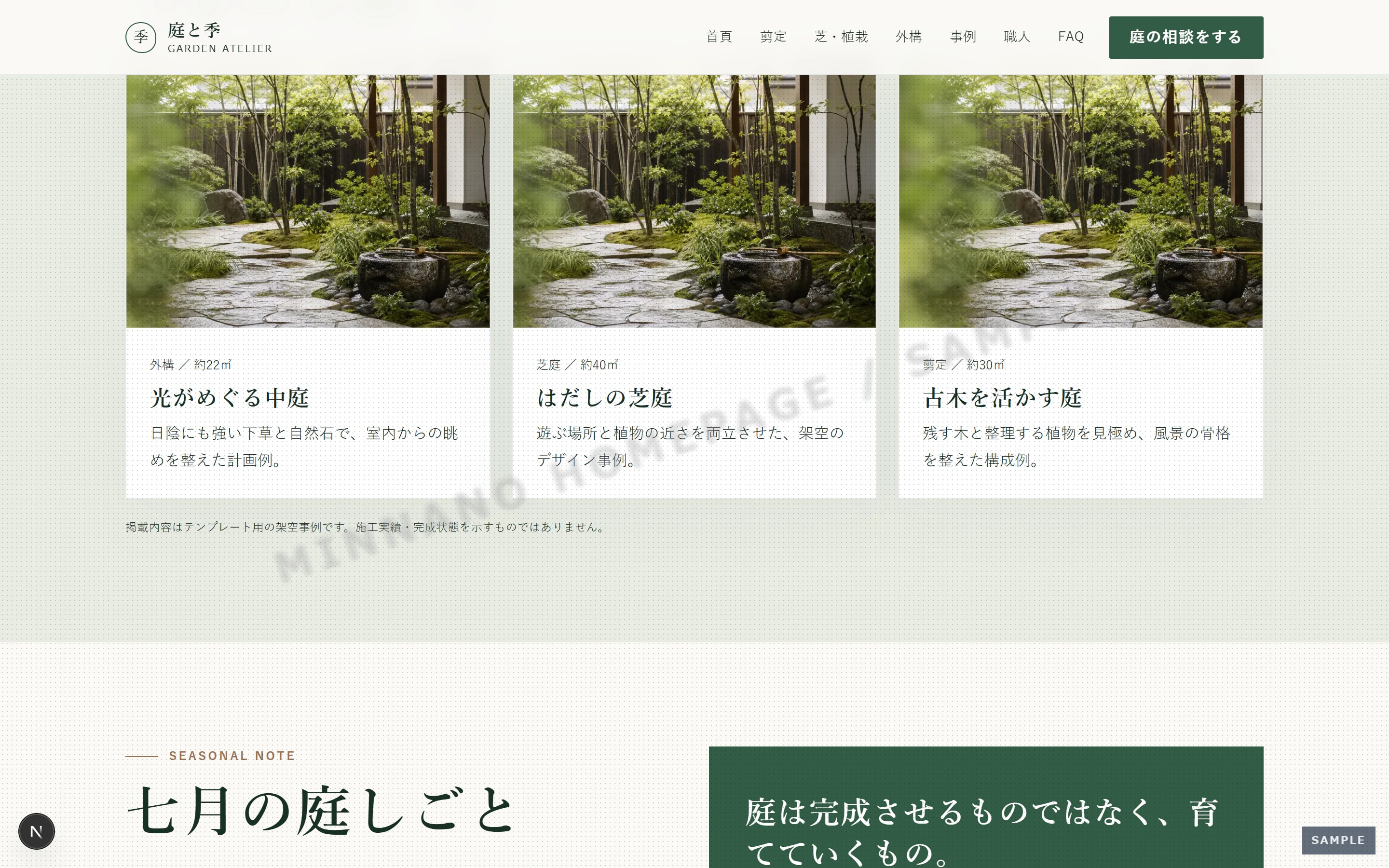Click the green quote panel 庭は完成させるもの
This screenshot has width=1389, height=868.
[x=986, y=807]
